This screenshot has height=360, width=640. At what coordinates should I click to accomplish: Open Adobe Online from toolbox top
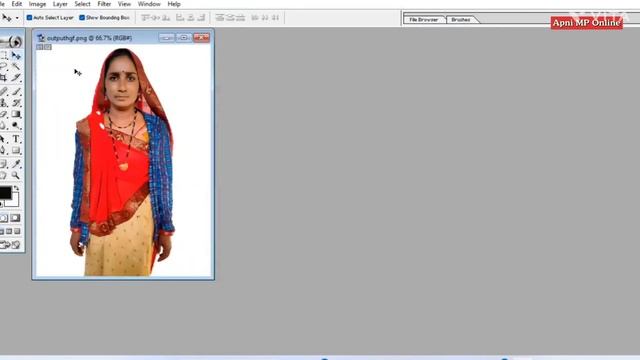[x=11, y=41]
